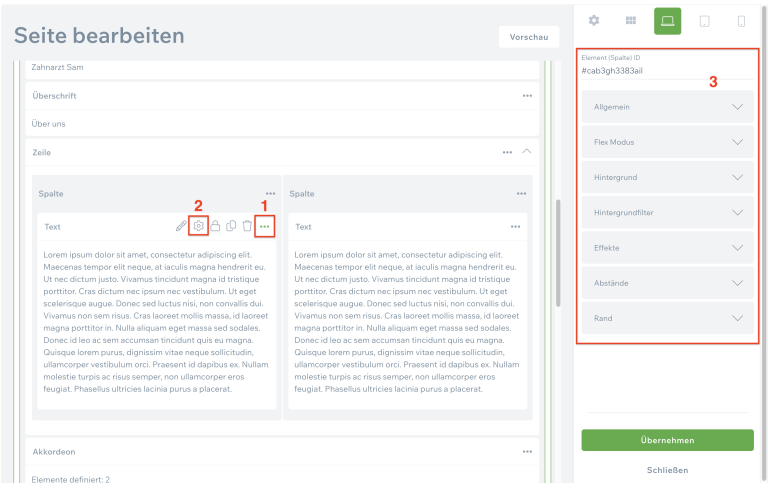Click the lock icon in the Text element toolbar
This screenshot has height=483, width=768.
pos(215,227)
